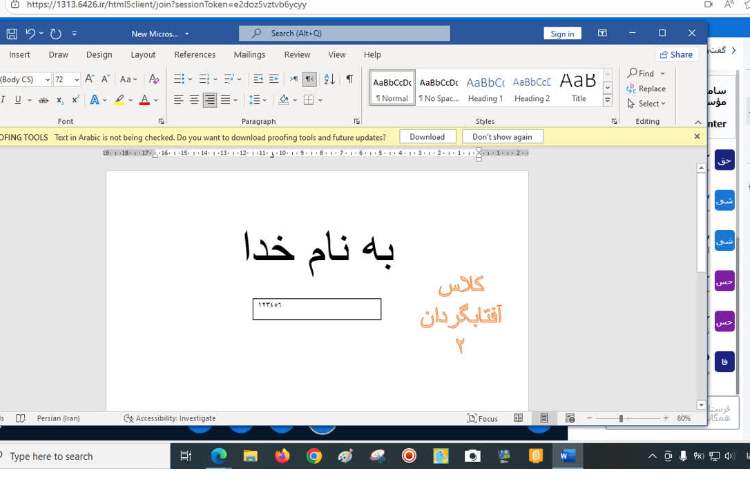Apply text effects with the blue A icon
Screen dimensions: 750x480
(94, 100)
